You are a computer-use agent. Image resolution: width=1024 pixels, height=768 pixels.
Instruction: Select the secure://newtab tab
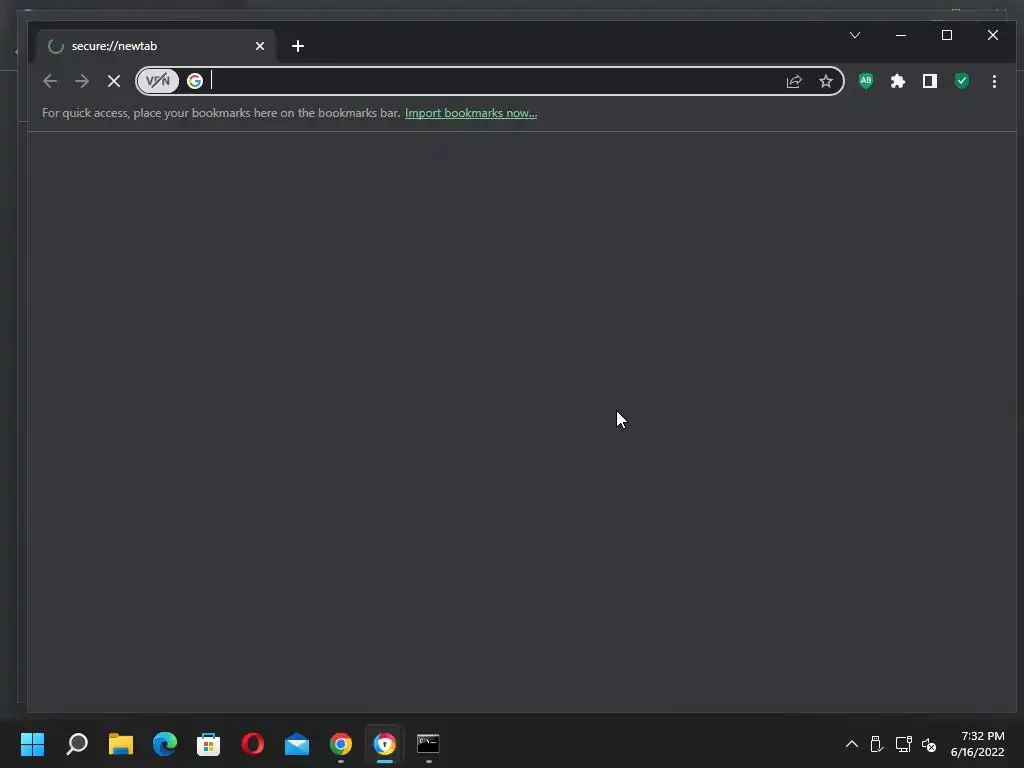pyautogui.click(x=155, y=46)
